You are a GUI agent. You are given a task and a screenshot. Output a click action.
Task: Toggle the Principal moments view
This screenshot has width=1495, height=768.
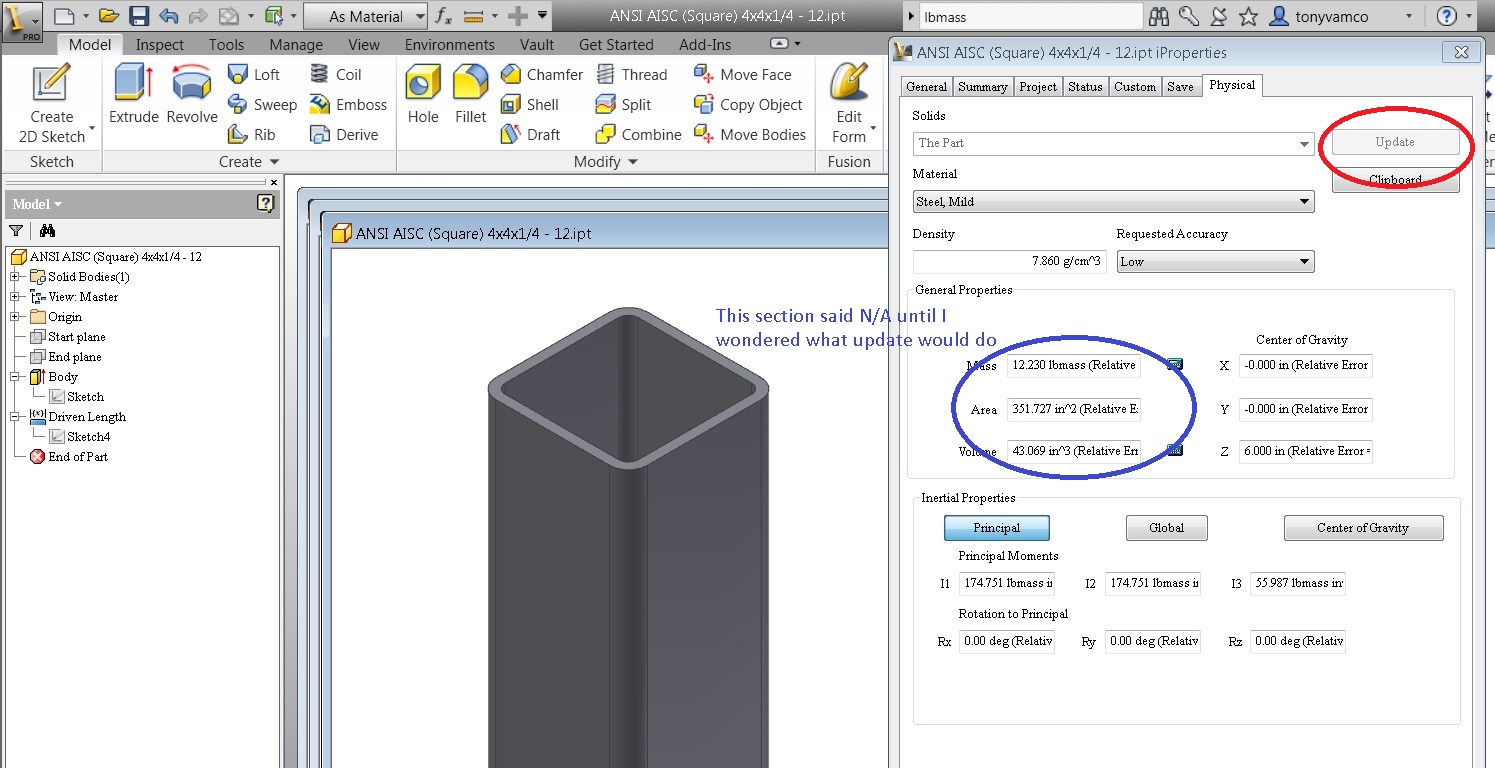coord(996,527)
